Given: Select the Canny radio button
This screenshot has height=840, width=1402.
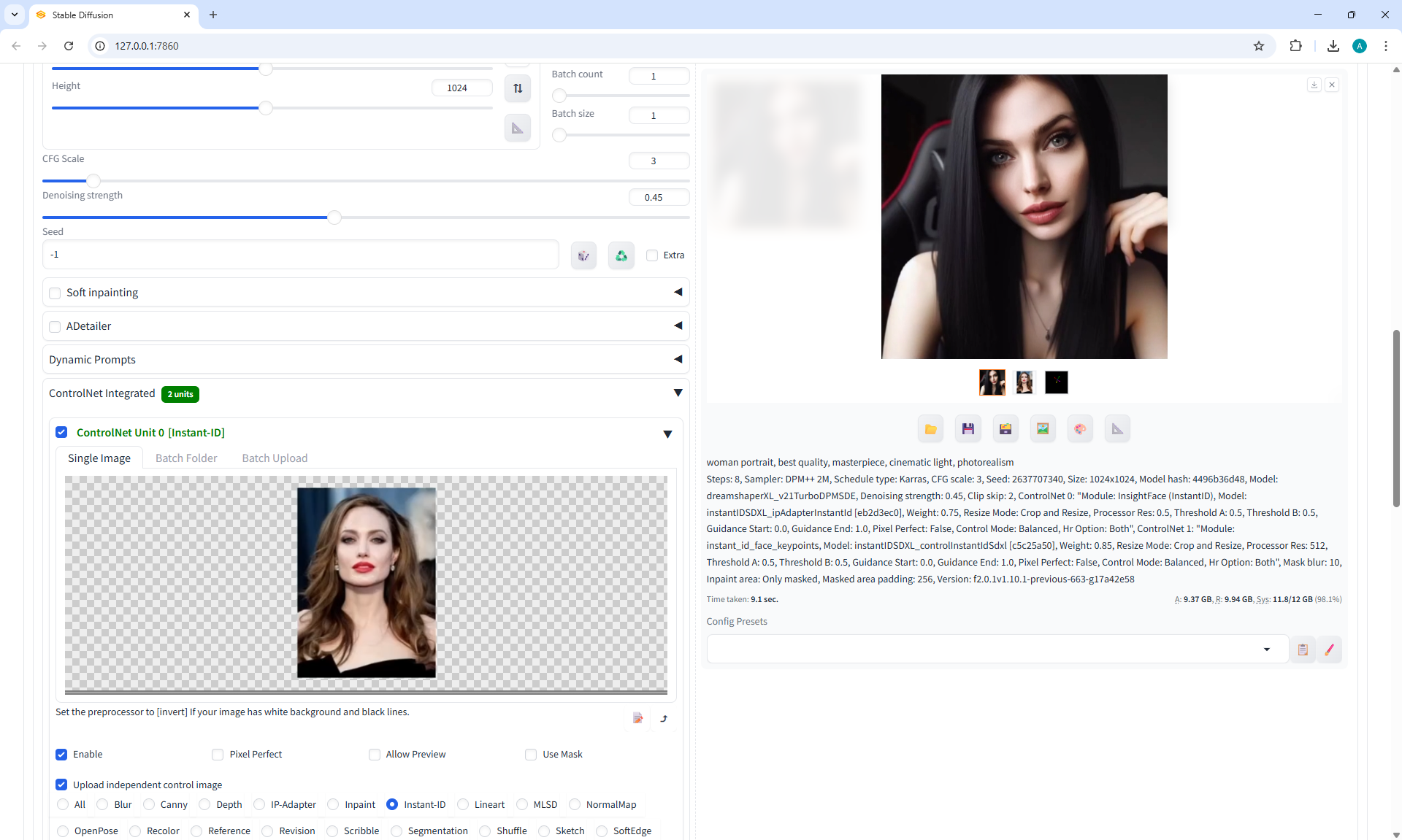Looking at the screenshot, I should (150, 804).
